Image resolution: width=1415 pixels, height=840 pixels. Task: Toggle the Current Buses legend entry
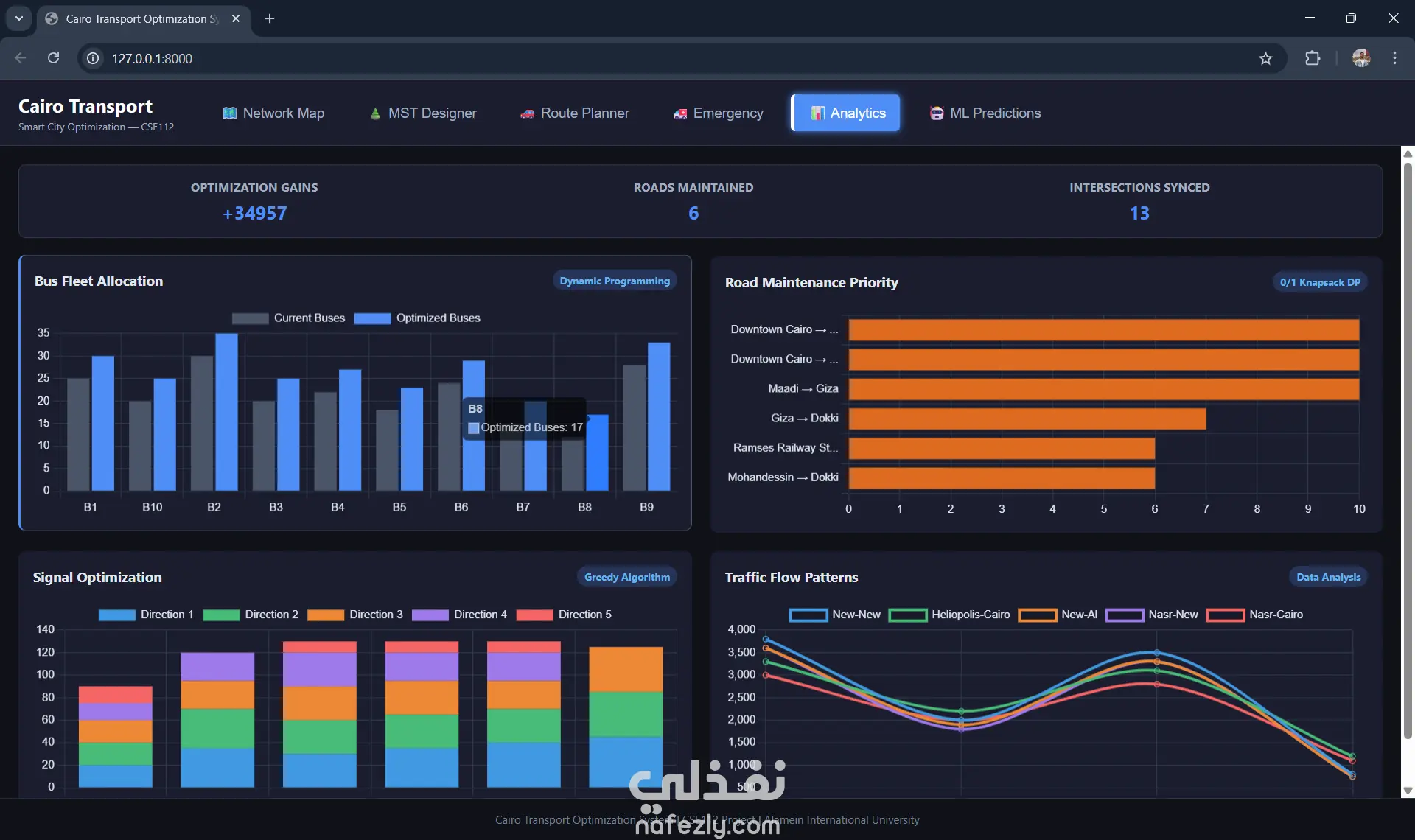[x=288, y=318]
